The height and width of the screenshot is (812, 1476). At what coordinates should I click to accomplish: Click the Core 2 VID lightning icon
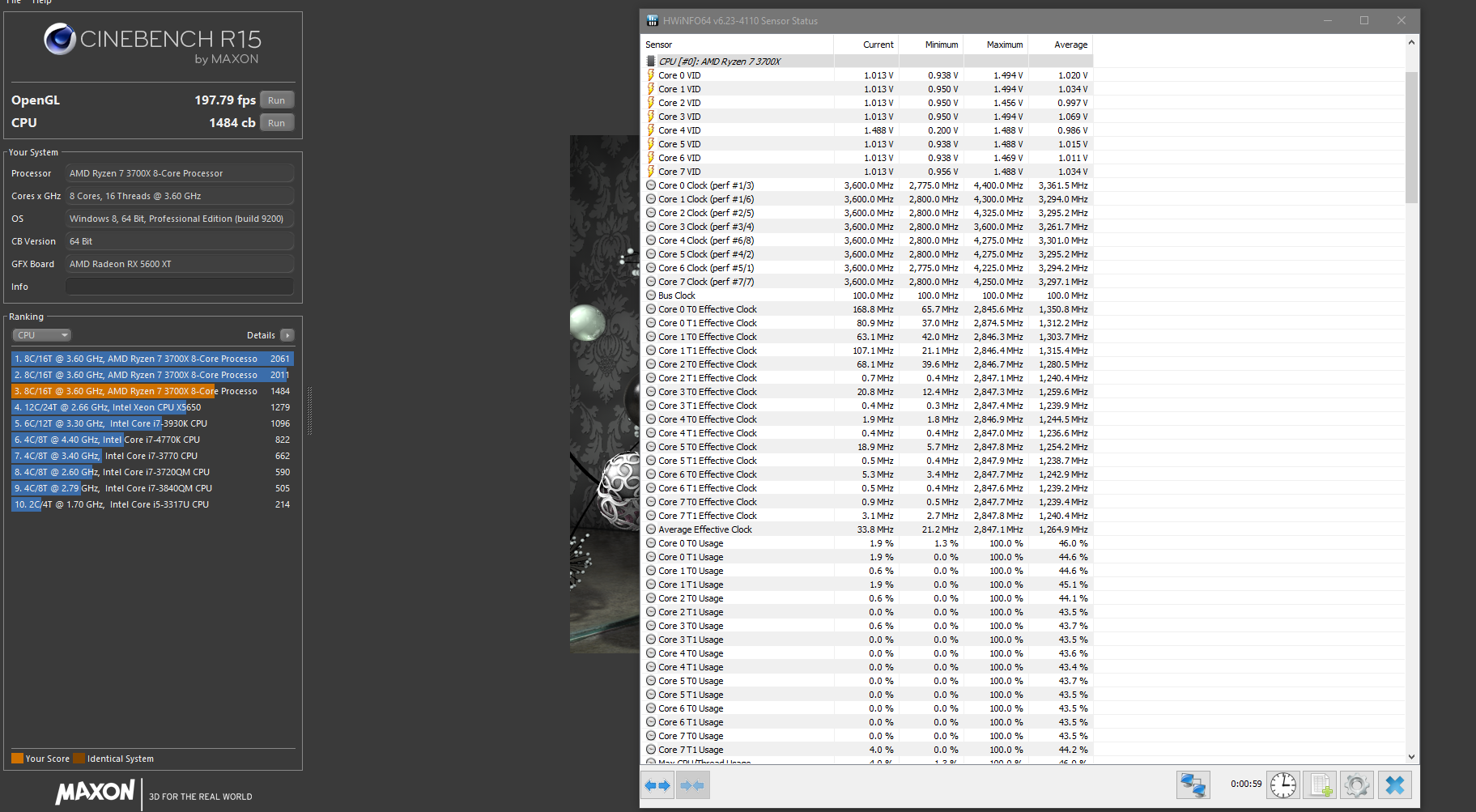tap(651, 103)
